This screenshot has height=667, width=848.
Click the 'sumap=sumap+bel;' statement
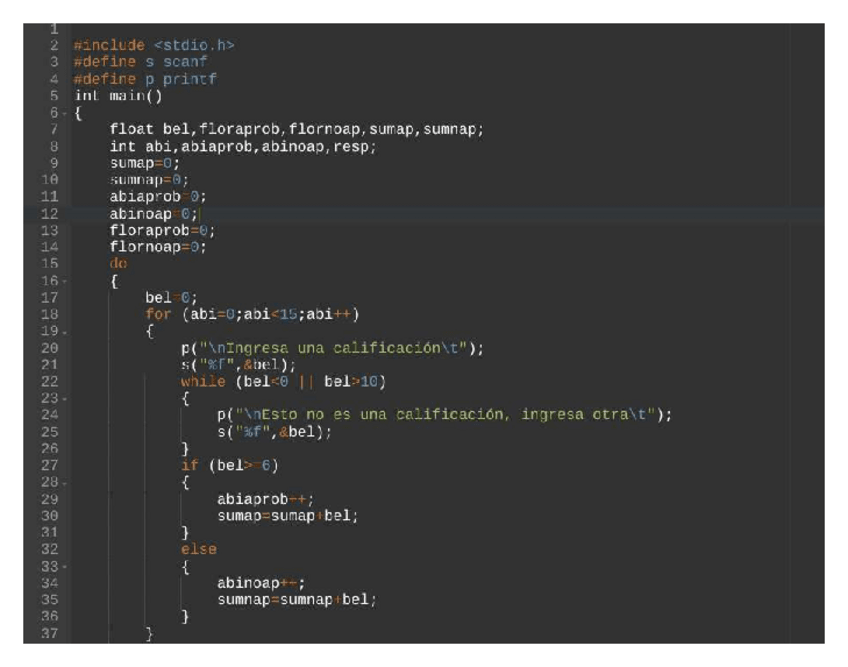point(288,516)
